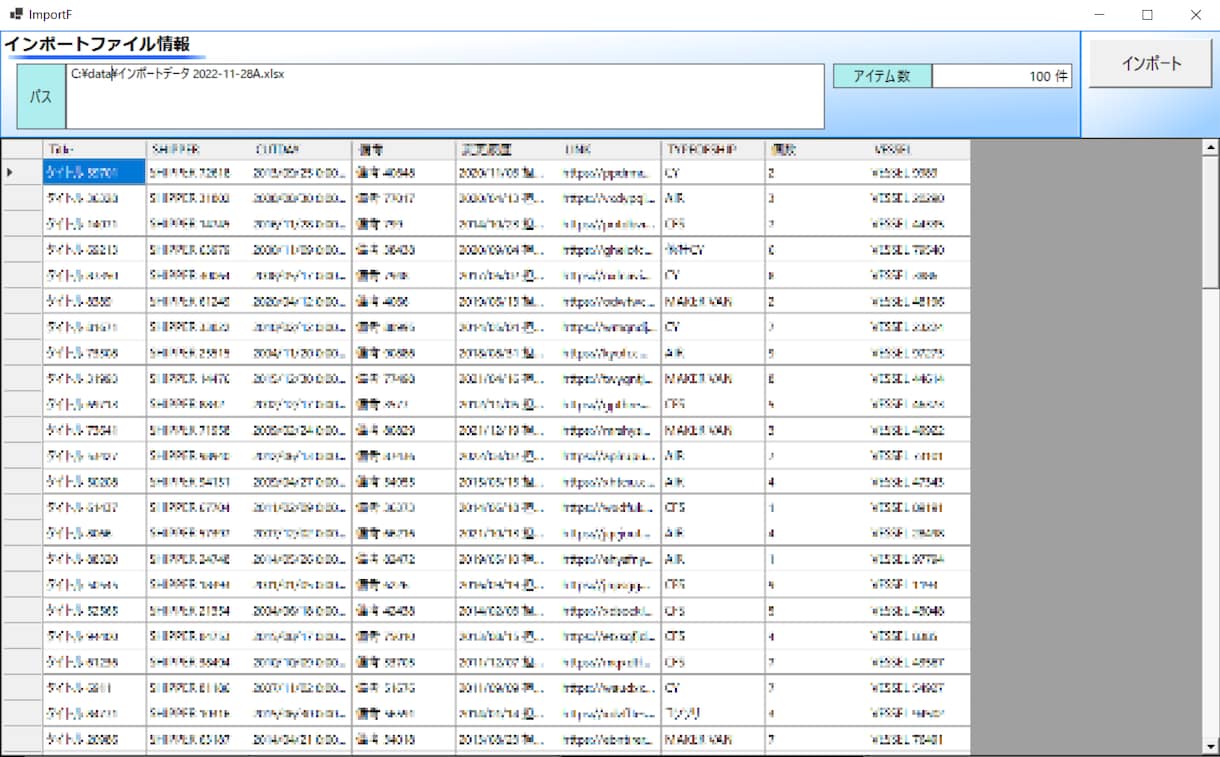Click the current-row arrow indicator in the row header
1220x757 pixels.
point(10,172)
